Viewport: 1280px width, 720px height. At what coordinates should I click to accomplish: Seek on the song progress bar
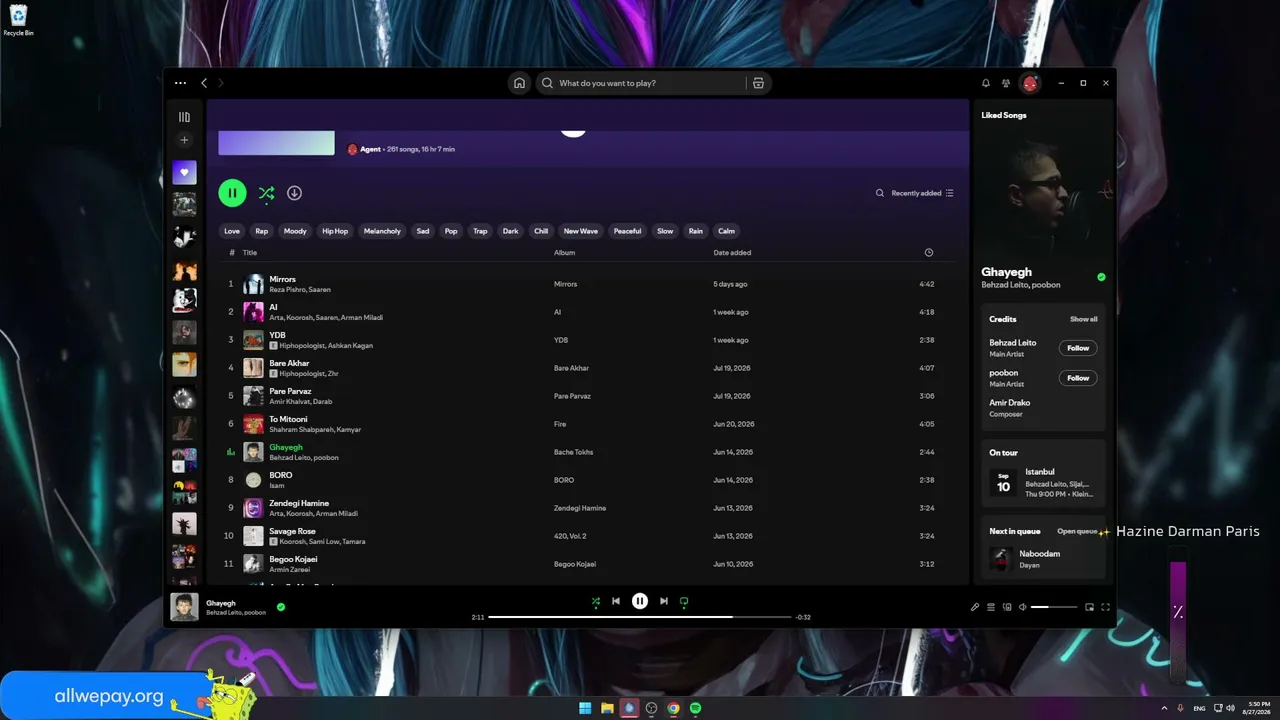click(640, 617)
